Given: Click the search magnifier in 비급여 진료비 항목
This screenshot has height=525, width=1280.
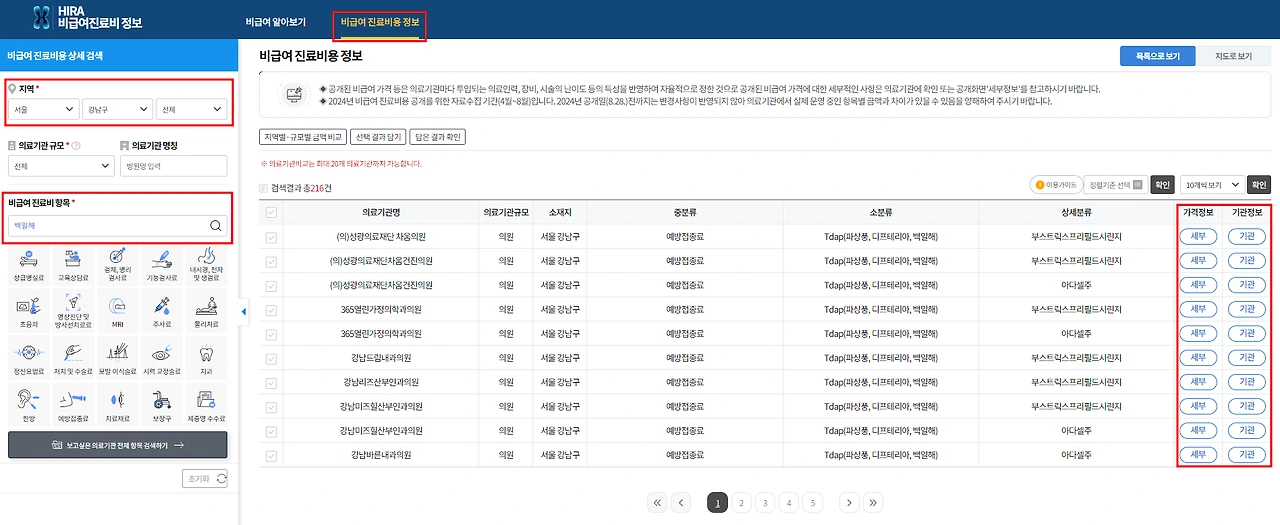Looking at the screenshot, I should 215,226.
